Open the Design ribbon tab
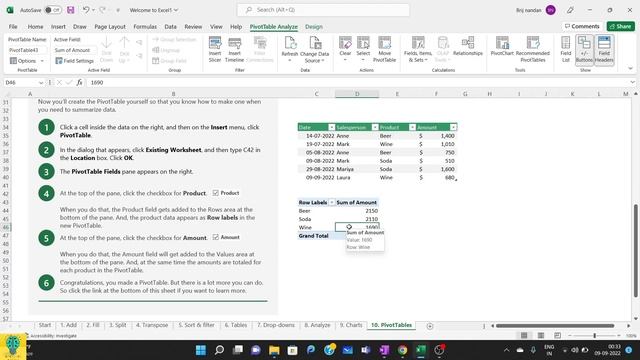This screenshot has height=360, width=640. pyautogui.click(x=314, y=27)
